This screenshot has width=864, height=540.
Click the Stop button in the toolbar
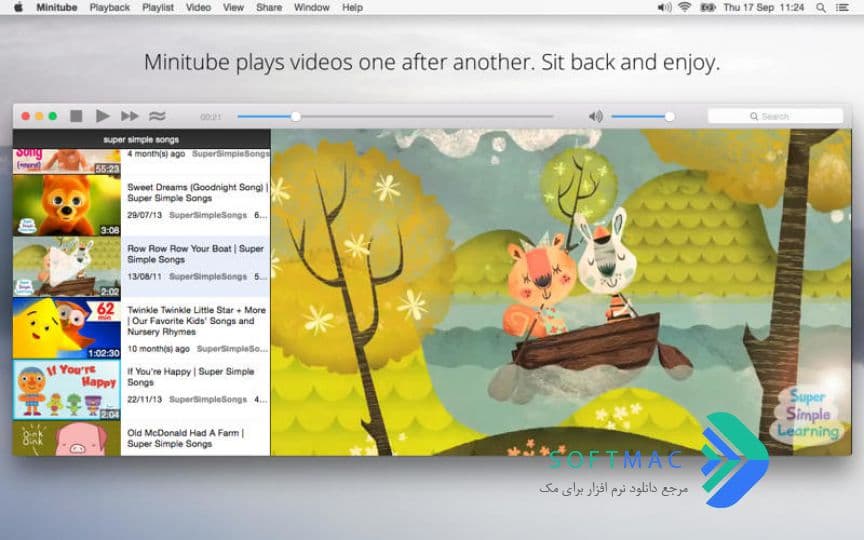point(76,116)
